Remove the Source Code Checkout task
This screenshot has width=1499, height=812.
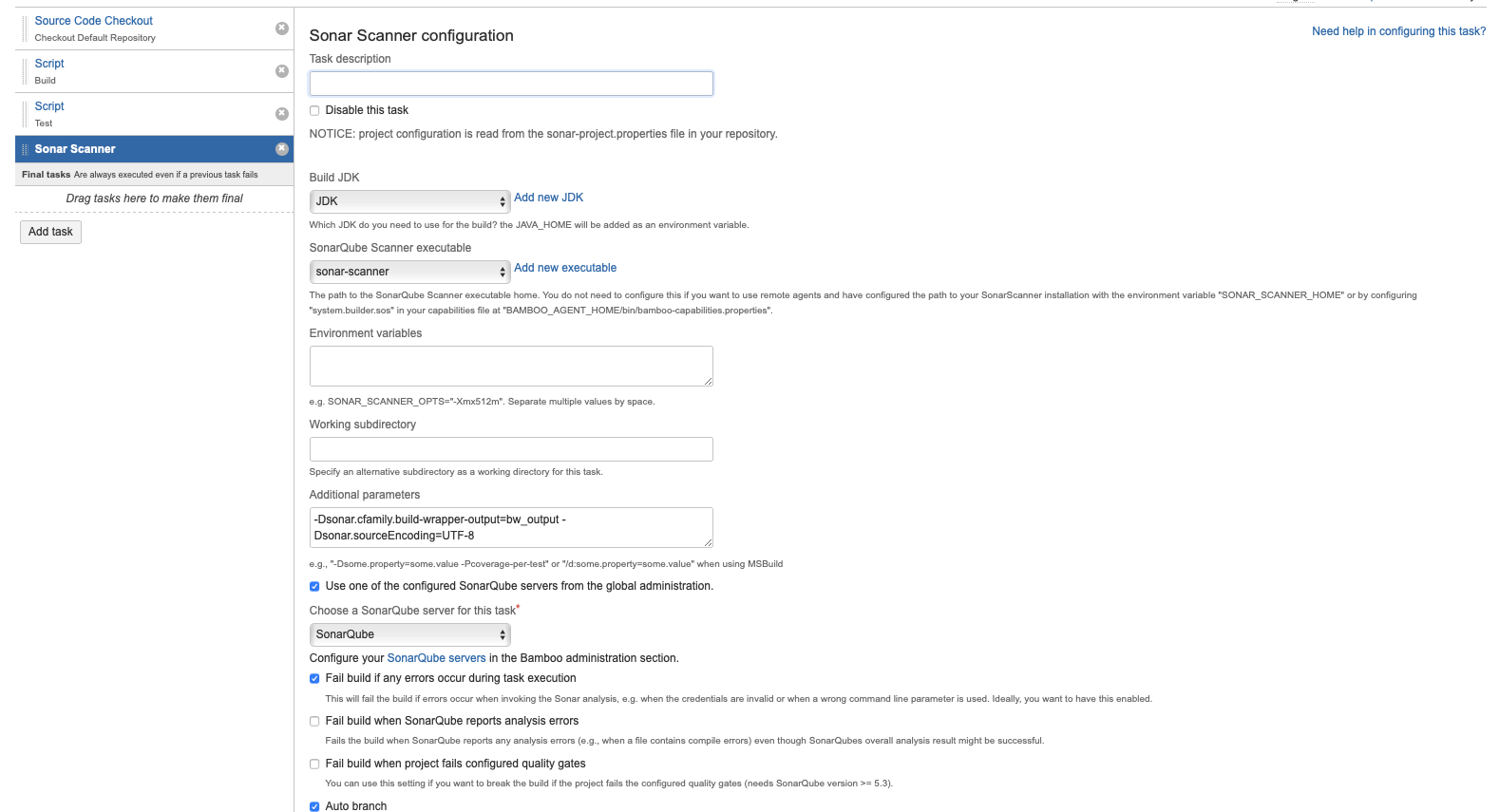281,28
